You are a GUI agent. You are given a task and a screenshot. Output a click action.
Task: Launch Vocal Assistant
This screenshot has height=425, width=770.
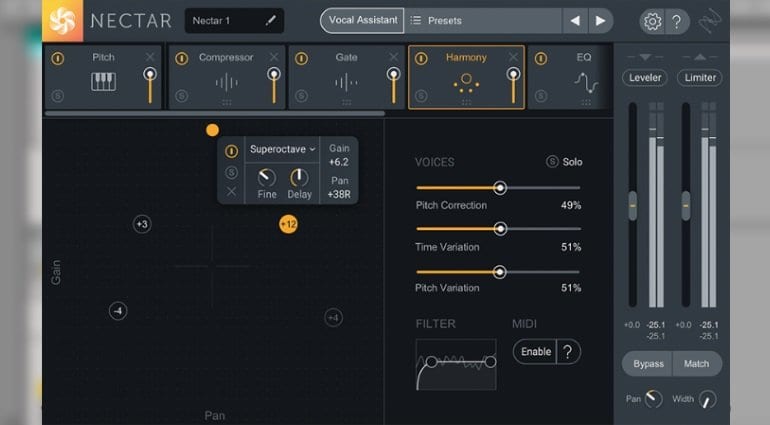pos(362,20)
